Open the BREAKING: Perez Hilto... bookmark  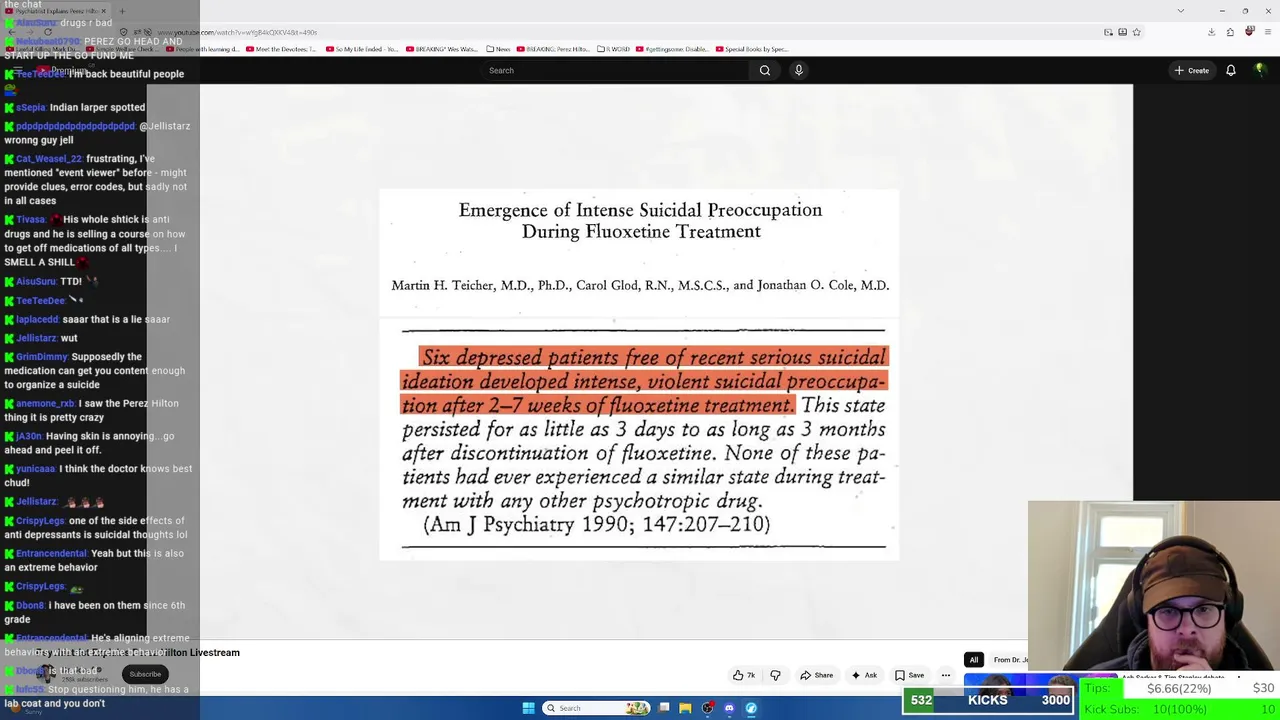[x=555, y=49]
